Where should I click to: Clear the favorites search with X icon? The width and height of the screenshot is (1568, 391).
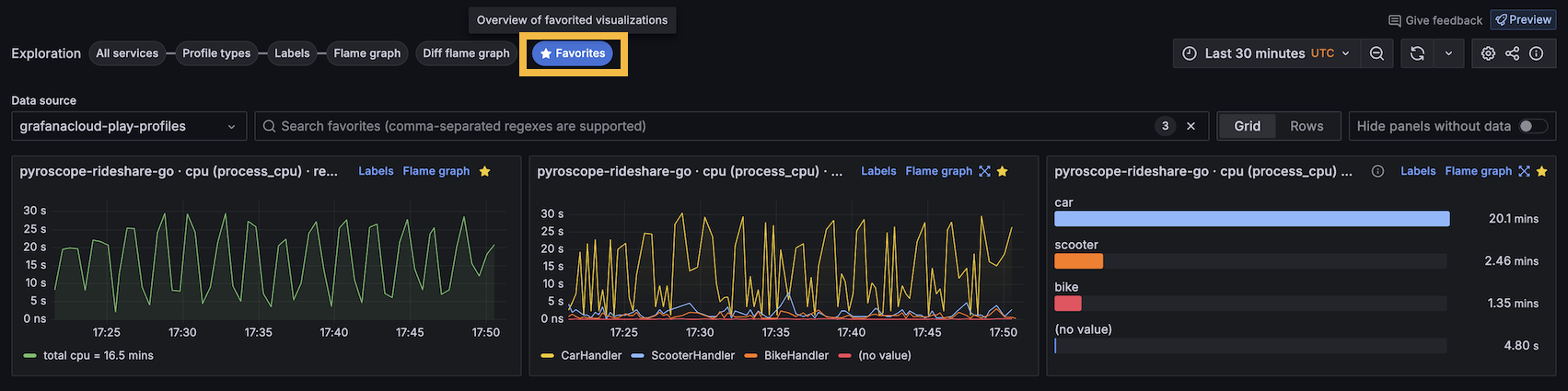click(1191, 126)
